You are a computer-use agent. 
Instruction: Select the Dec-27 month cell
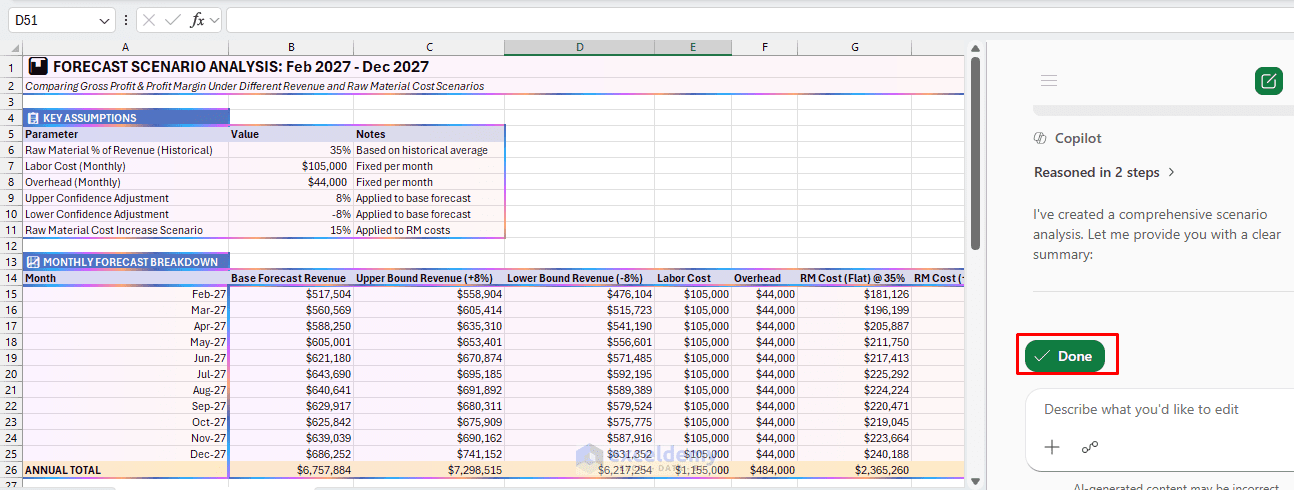125,454
